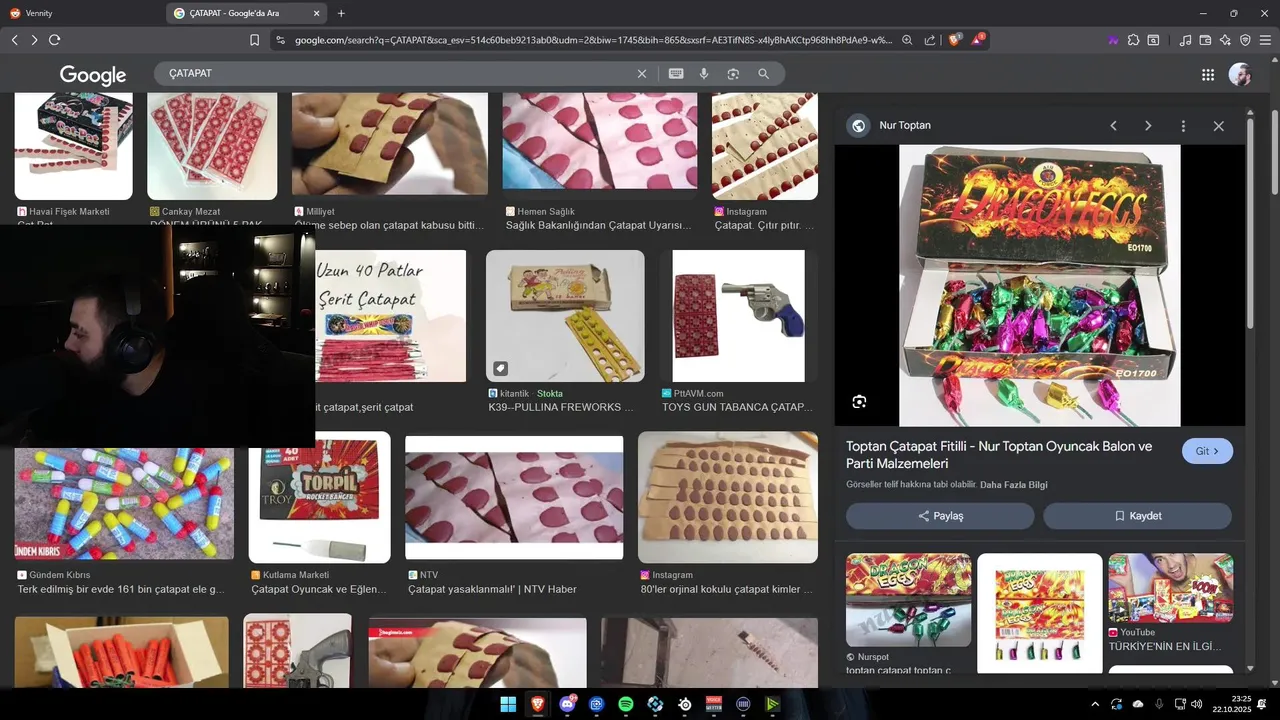
Task: Show the next image in the preview panel
Action: 1148,126
